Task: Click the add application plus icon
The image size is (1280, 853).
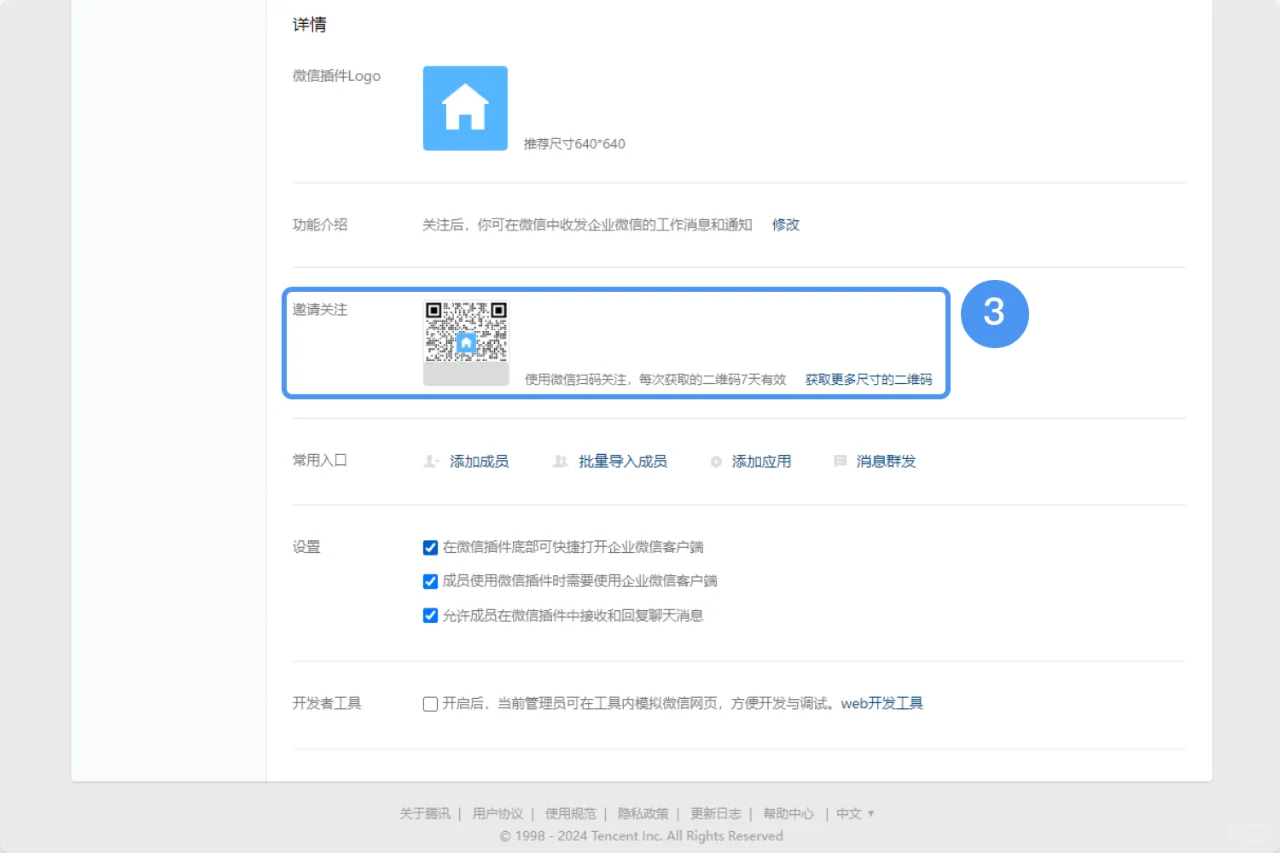Action: [716, 461]
